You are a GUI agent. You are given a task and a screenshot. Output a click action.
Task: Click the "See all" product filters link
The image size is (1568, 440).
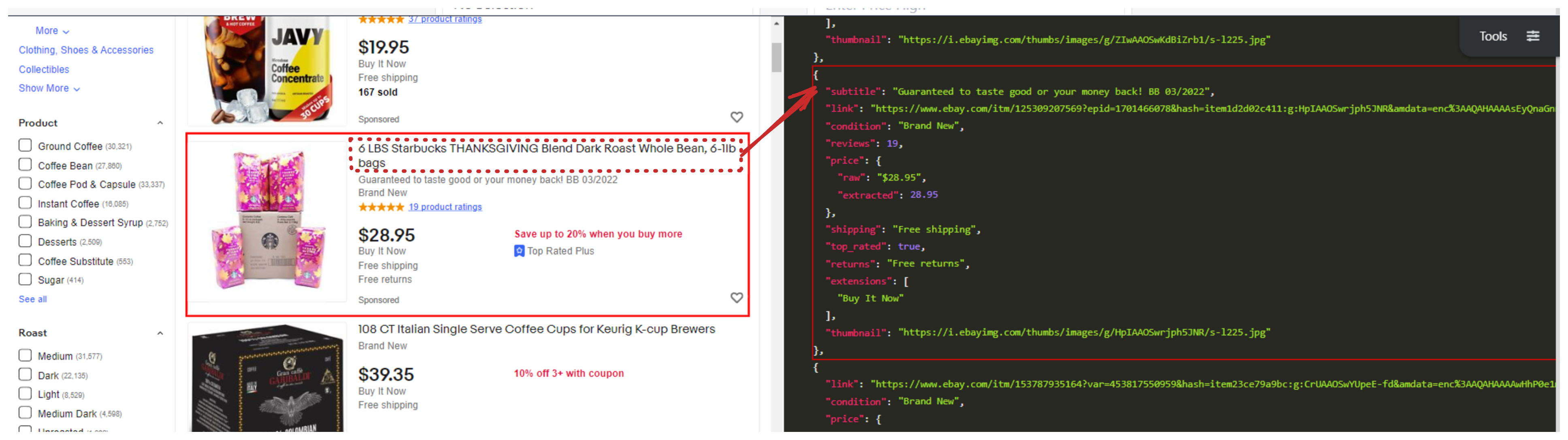click(32, 299)
